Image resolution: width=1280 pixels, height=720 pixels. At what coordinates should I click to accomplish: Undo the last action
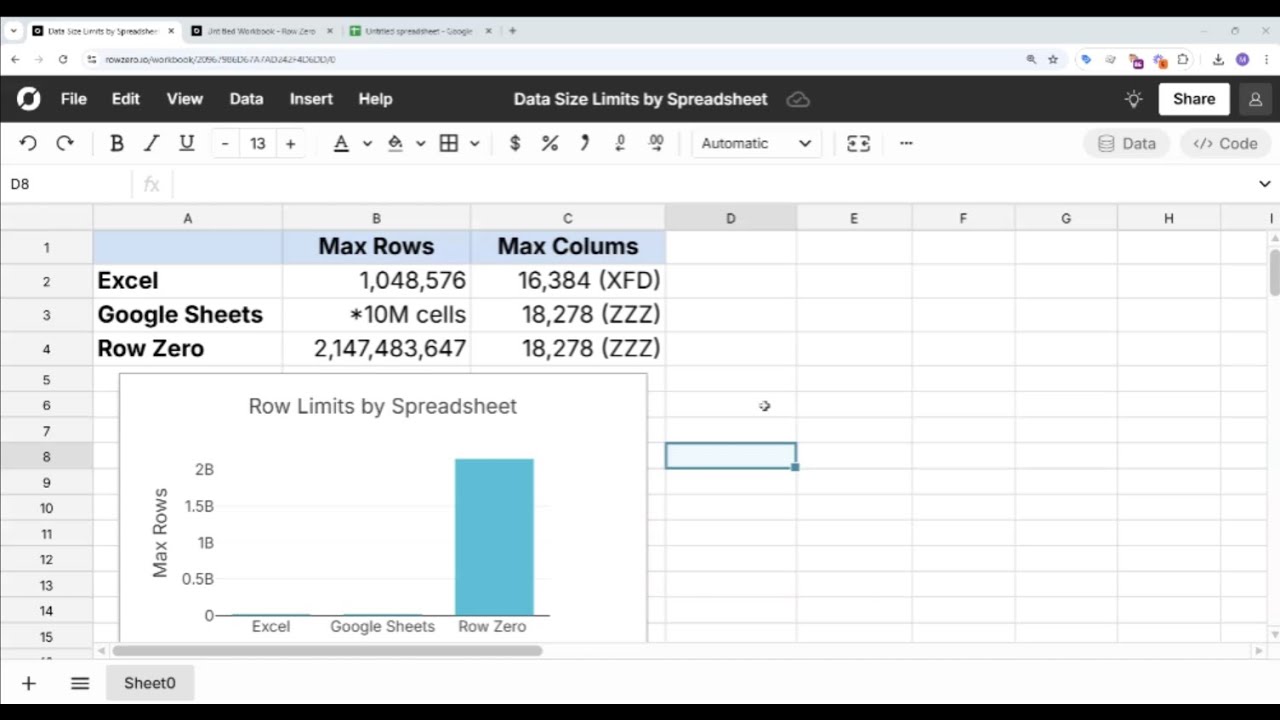coord(28,143)
